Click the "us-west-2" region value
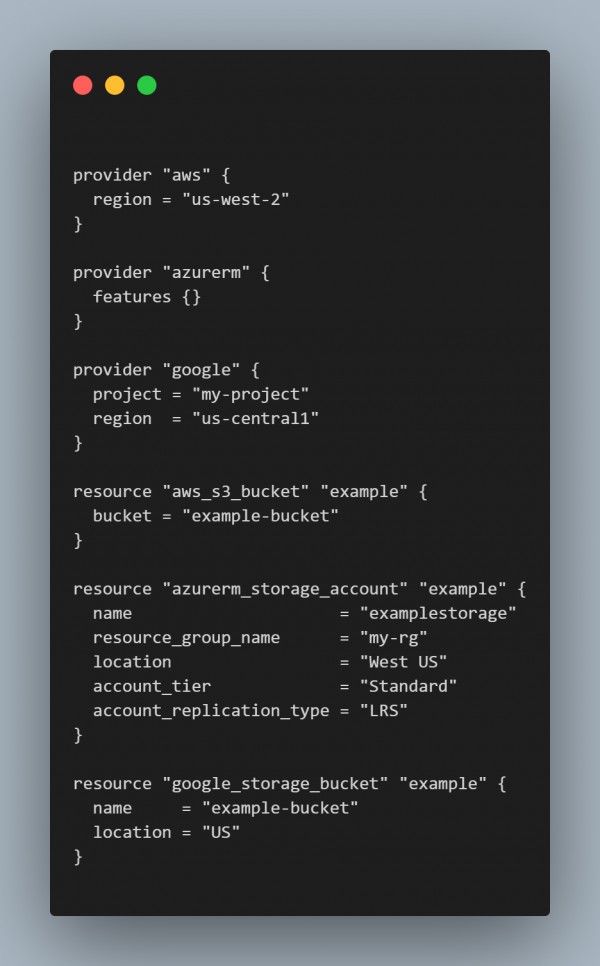The image size is (600, 966). click(x=235, y=200)
